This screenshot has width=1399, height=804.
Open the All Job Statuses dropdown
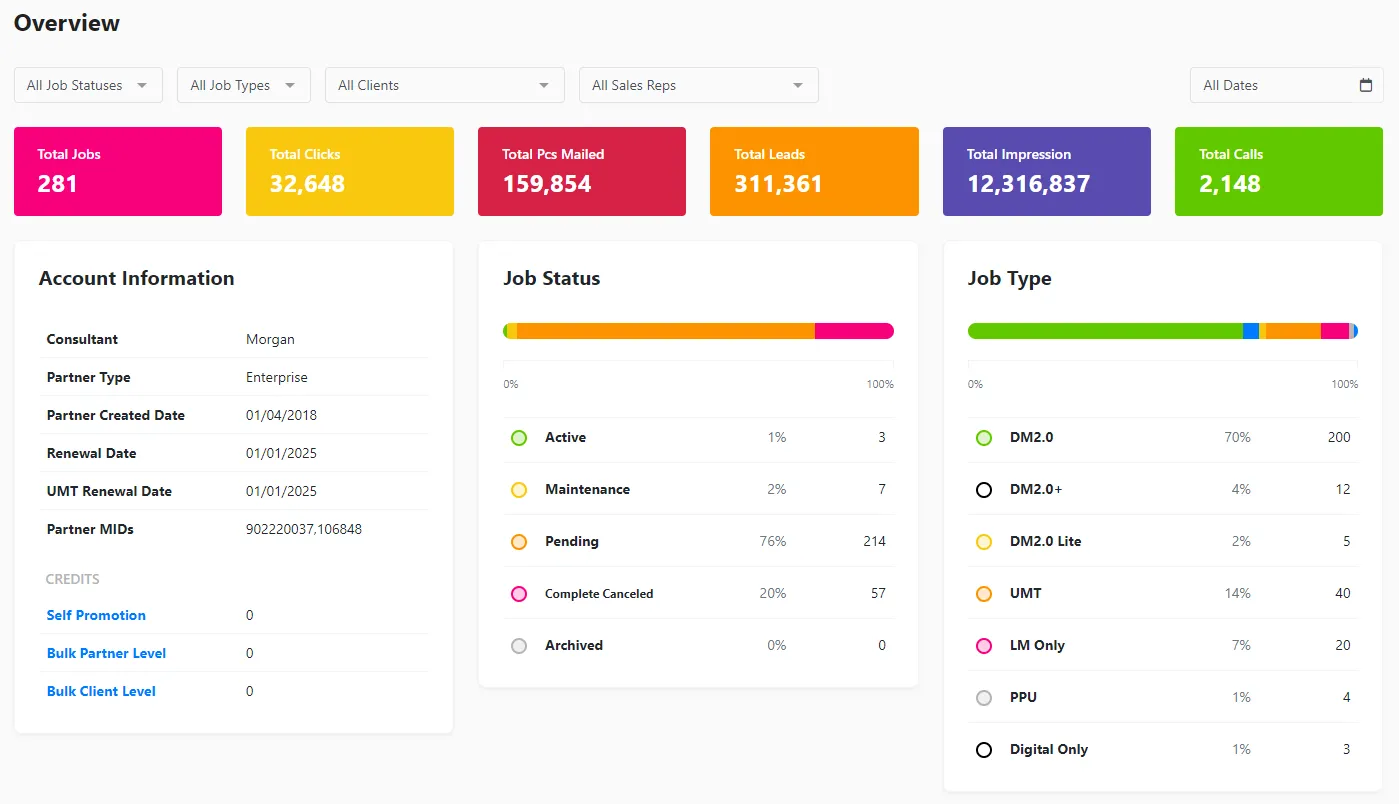tap(87, 85)
